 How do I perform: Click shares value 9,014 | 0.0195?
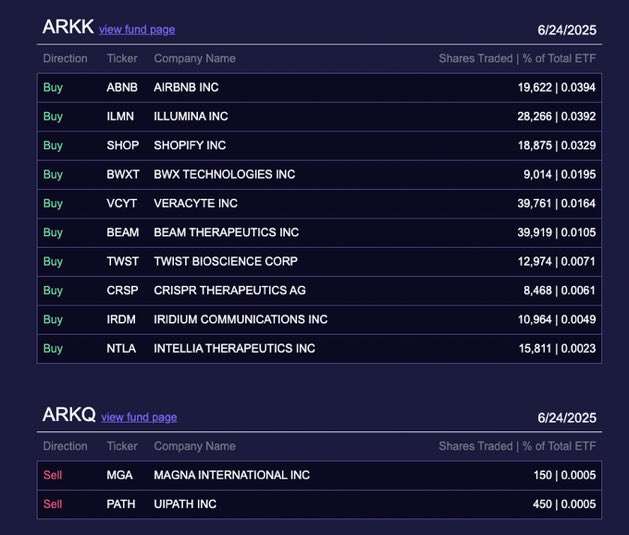[x=560, y=174]
